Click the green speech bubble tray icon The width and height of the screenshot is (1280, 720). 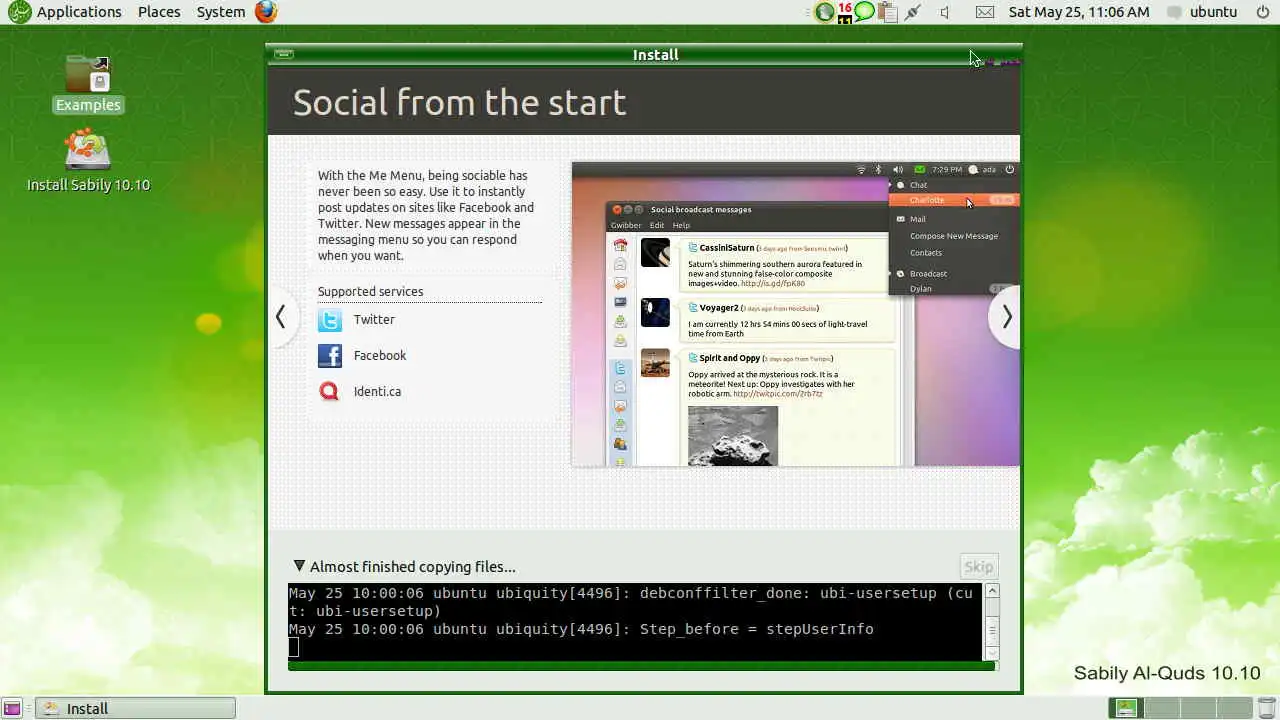pyautogui.click(x=865, y=12)
